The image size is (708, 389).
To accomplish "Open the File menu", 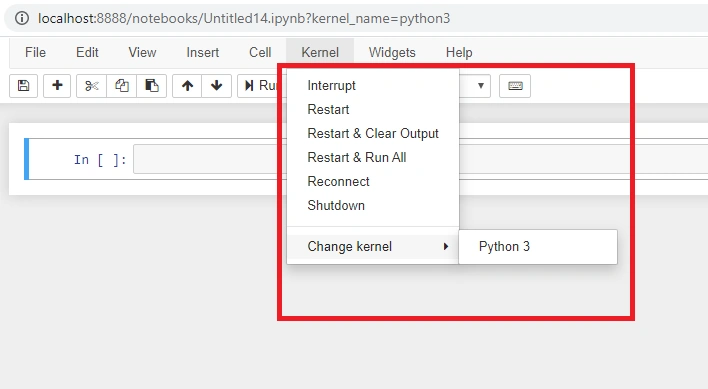I will (35, 52).
